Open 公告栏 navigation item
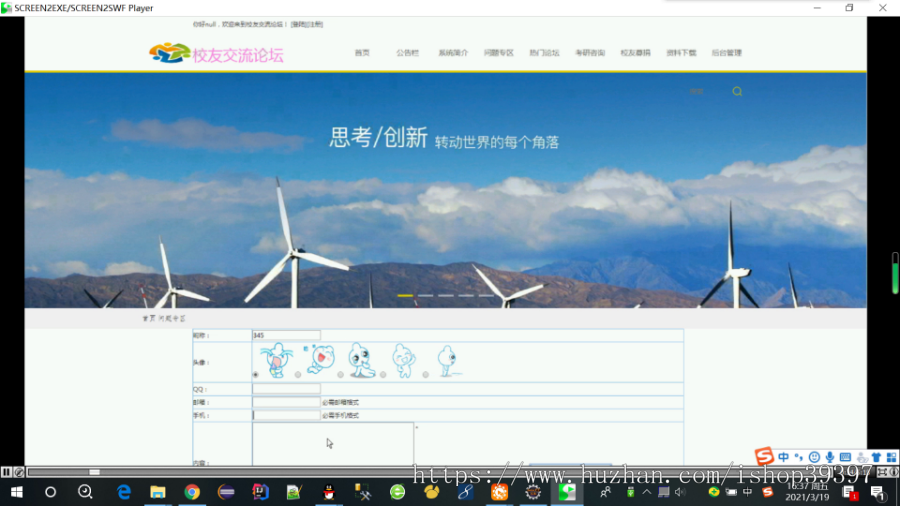 [x=408, y=53]
